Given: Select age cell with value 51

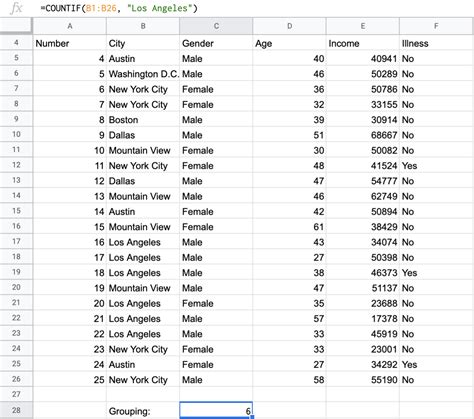Looking at the screenshot, I should (x=289, y=135).
